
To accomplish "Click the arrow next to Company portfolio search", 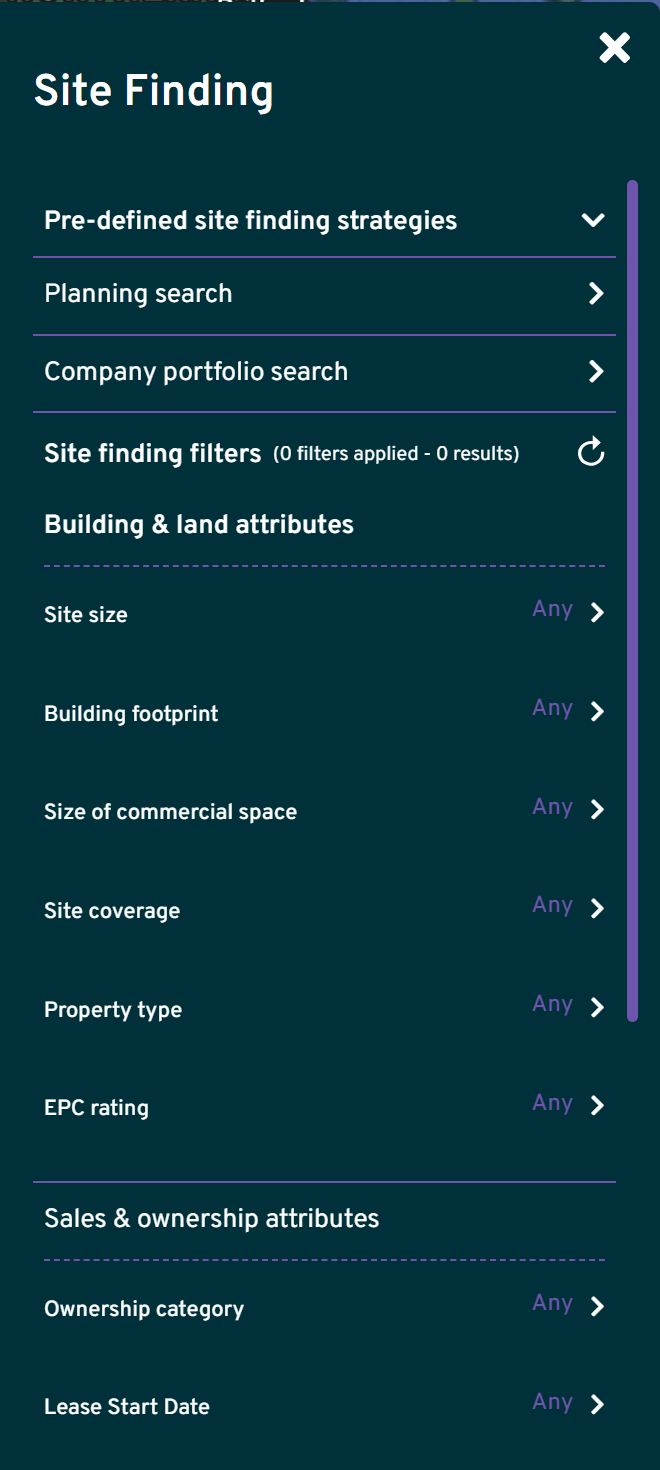I will tap(596, 371).
